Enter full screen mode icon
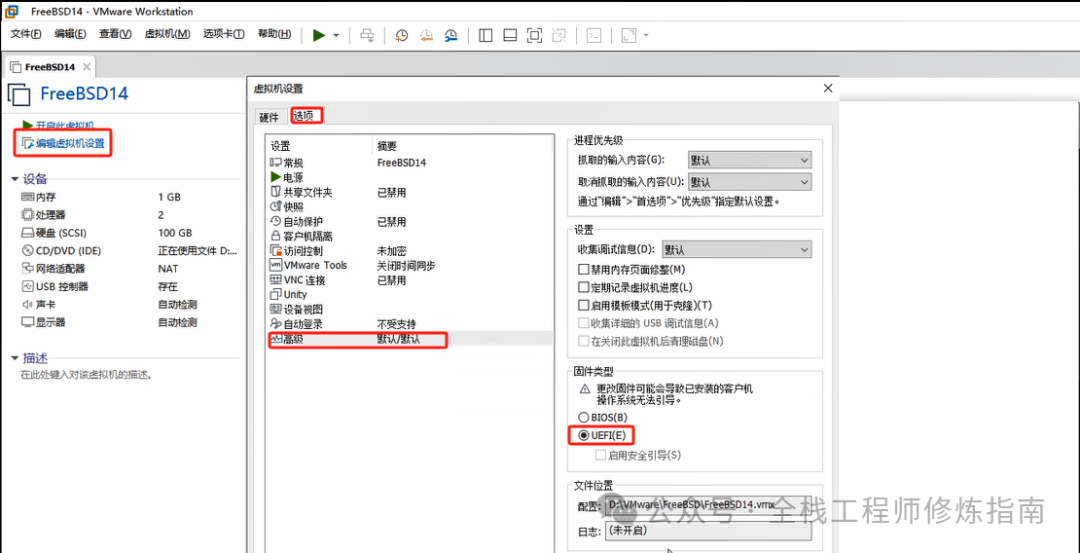Image resolution: width=1080 pixels, height=553 pixels. [x=534, y=36]
